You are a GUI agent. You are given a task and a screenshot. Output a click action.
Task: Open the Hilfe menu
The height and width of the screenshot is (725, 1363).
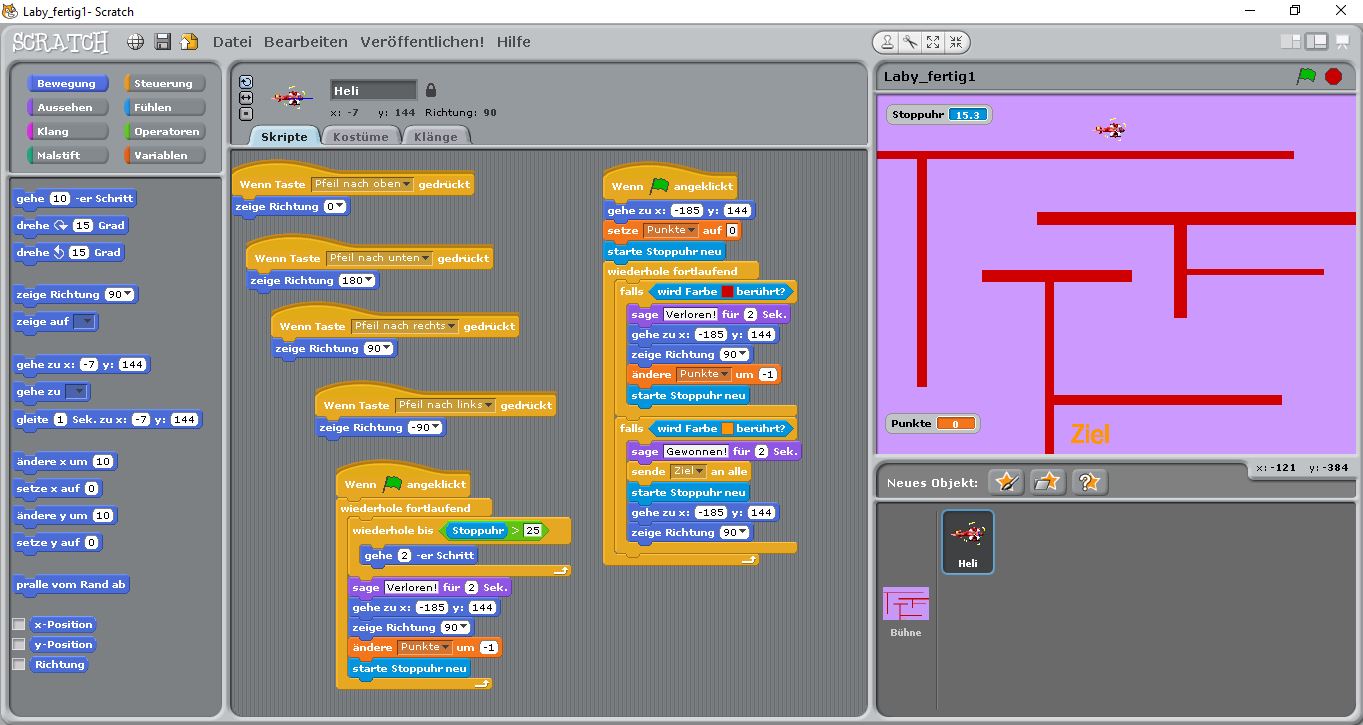pyautogui.click(x=514, y=42)
